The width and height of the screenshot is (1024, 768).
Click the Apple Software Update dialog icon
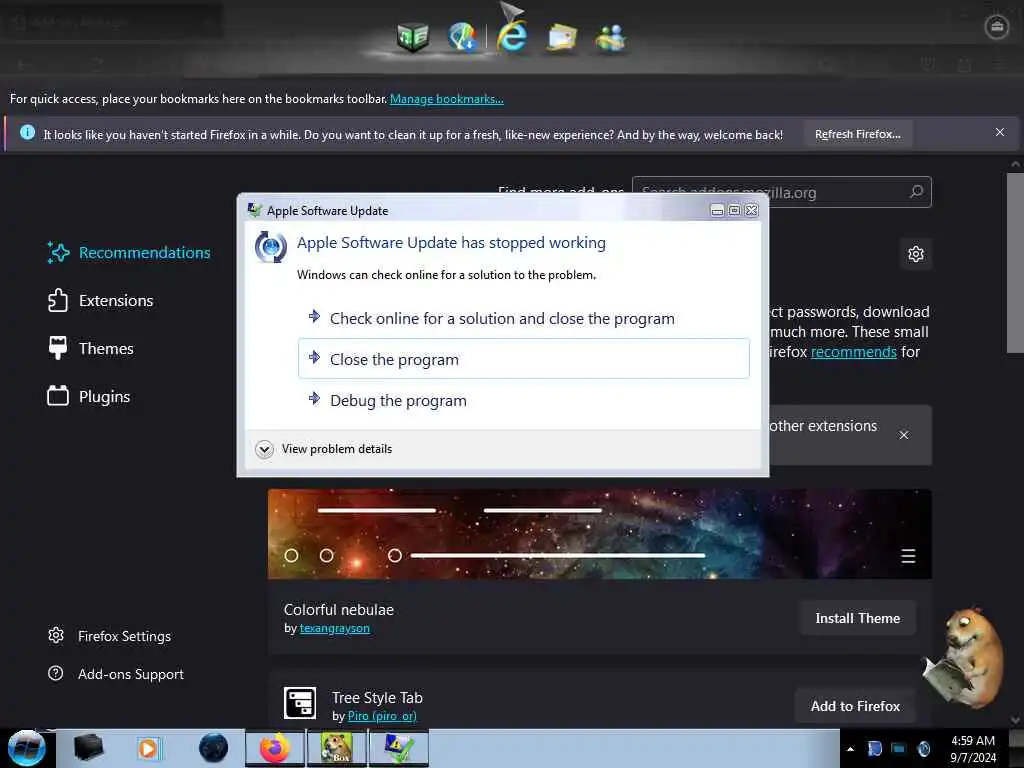[x=270, y=247]
